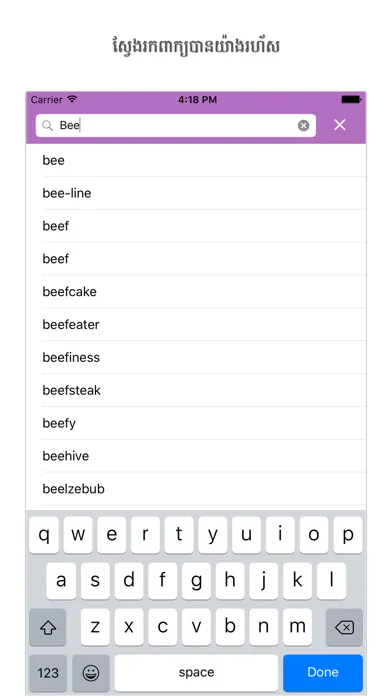Tap the battery indicator icon

(x=351, y=99)
